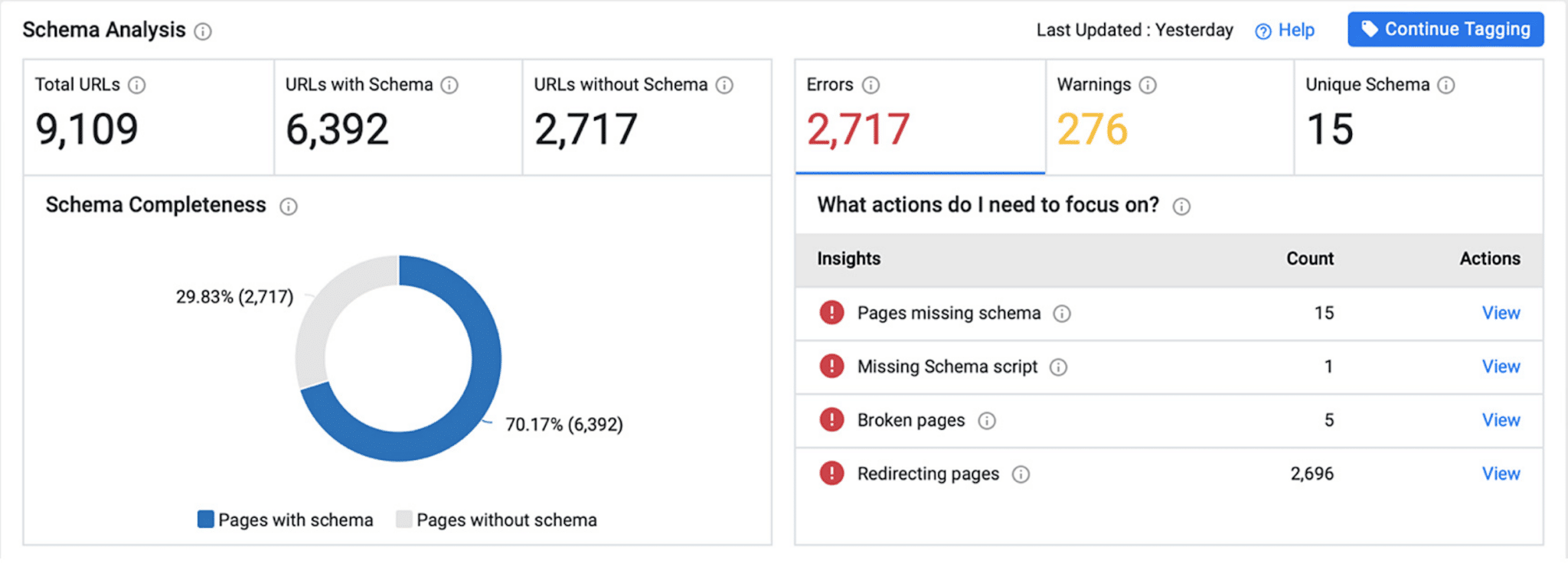Click the Schema Completeness info icon
This screenshot has height=570, width=1568.
[x=289, y=207]
